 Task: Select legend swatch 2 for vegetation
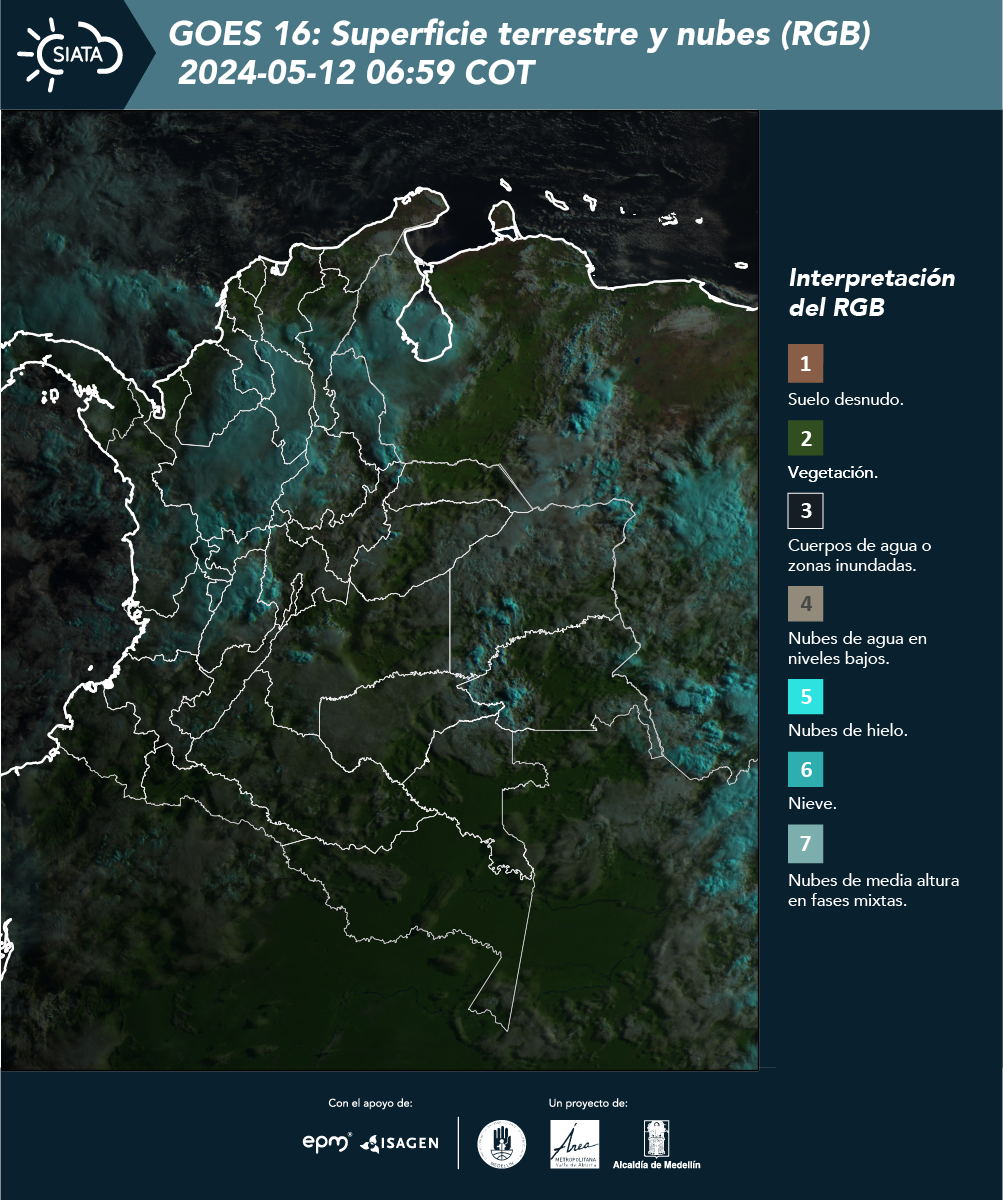tap(805, 438)
